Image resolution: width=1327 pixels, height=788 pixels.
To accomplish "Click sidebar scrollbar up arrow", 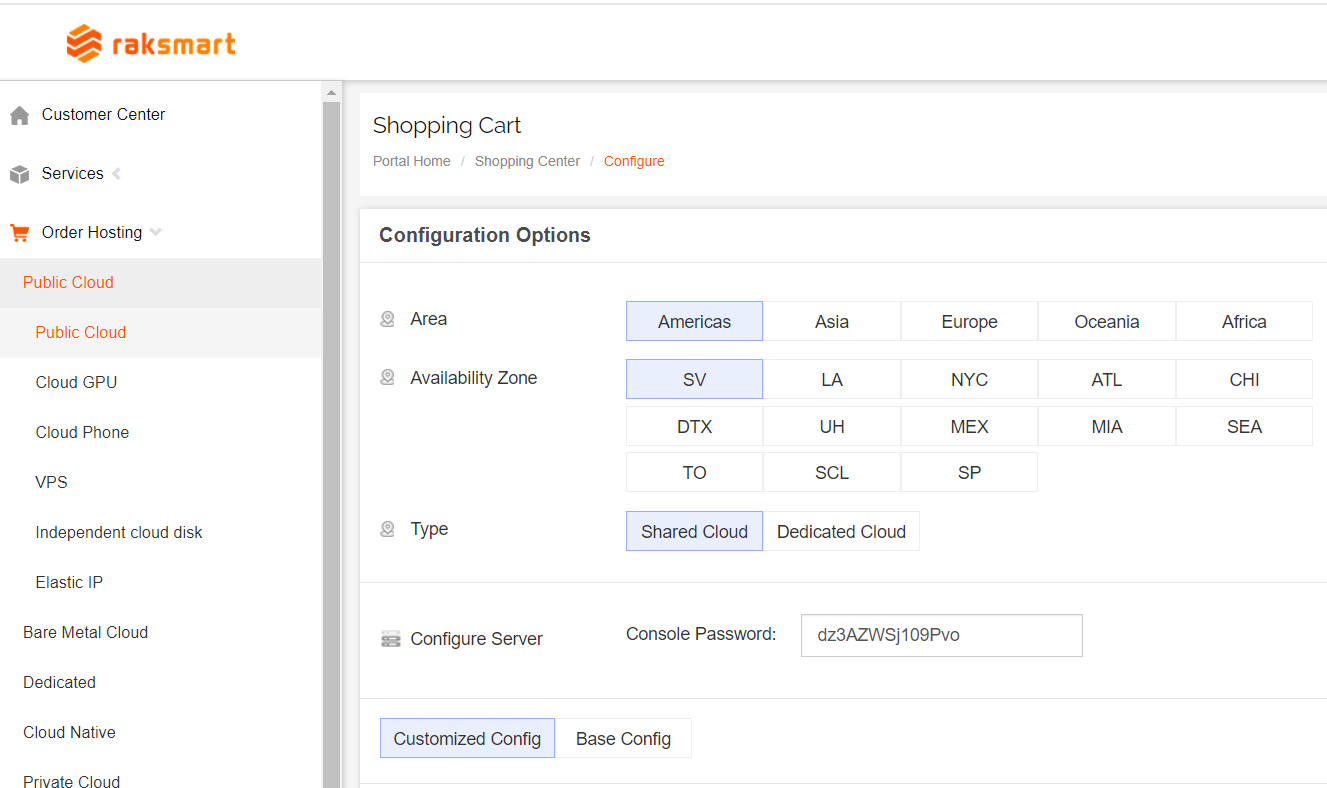I will 332,93.
